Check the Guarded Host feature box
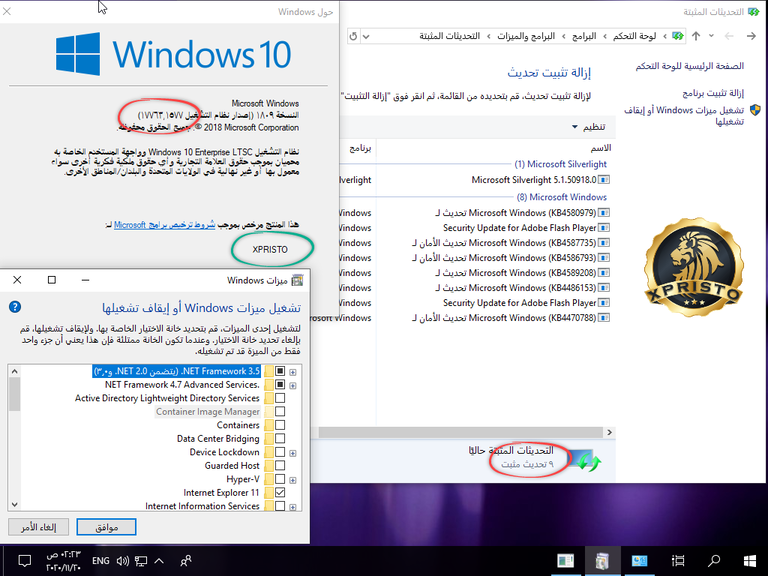Viewport: 768px width, 576px height. pyautogui.click(x=280, y=466)
